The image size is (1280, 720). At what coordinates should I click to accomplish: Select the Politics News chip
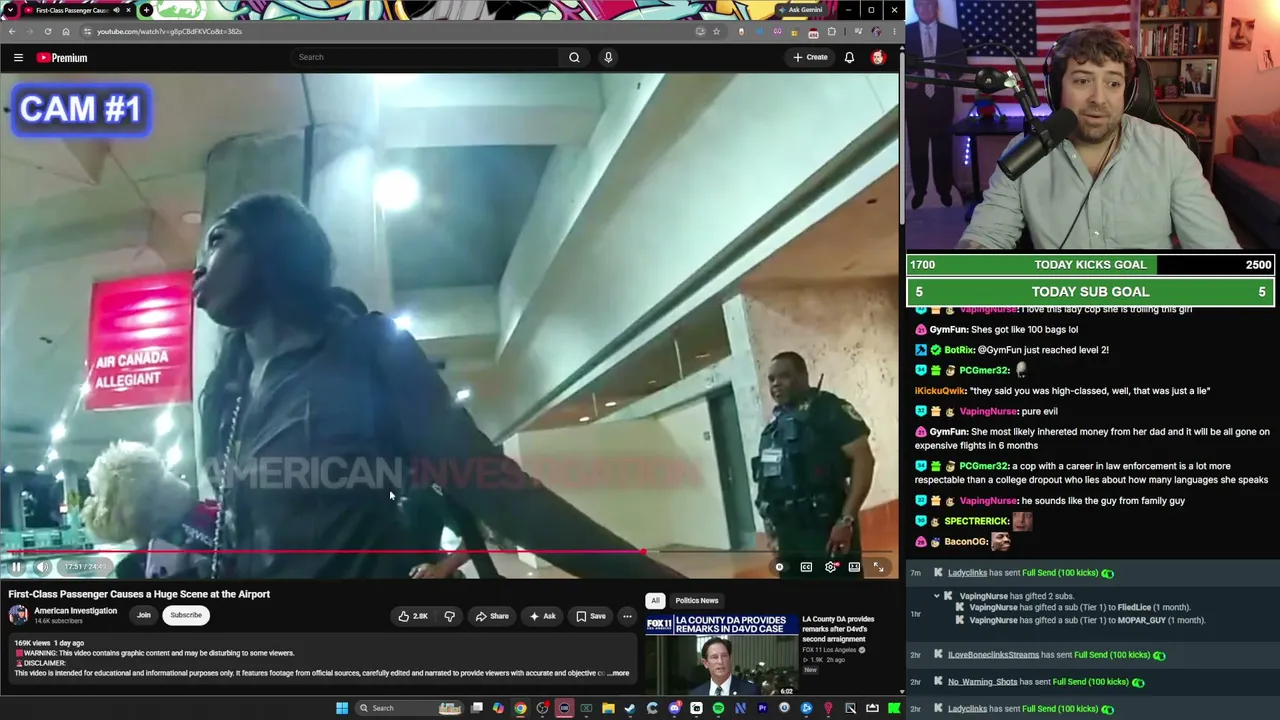(697, 600)
